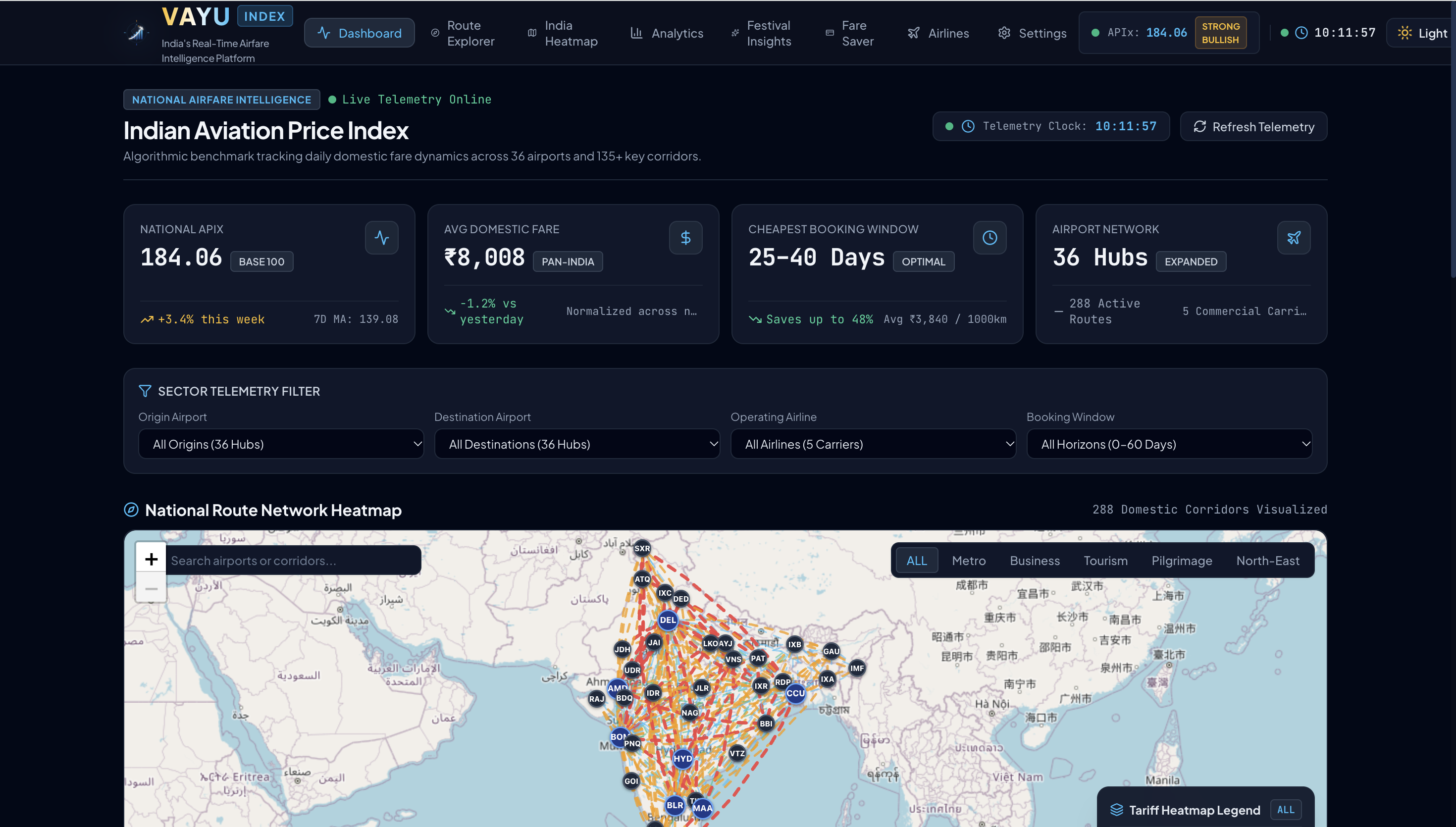Click the HYD airport marker on the map

pyautogui.click(x=682, y=758)
